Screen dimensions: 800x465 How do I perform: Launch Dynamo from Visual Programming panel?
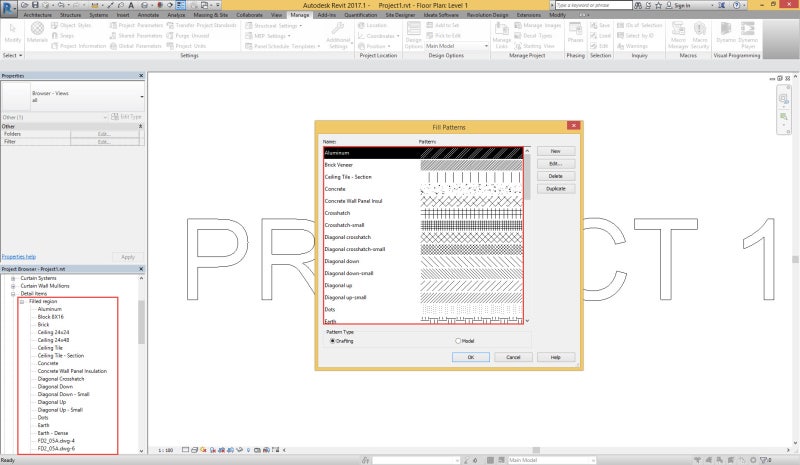click(725, 33)
